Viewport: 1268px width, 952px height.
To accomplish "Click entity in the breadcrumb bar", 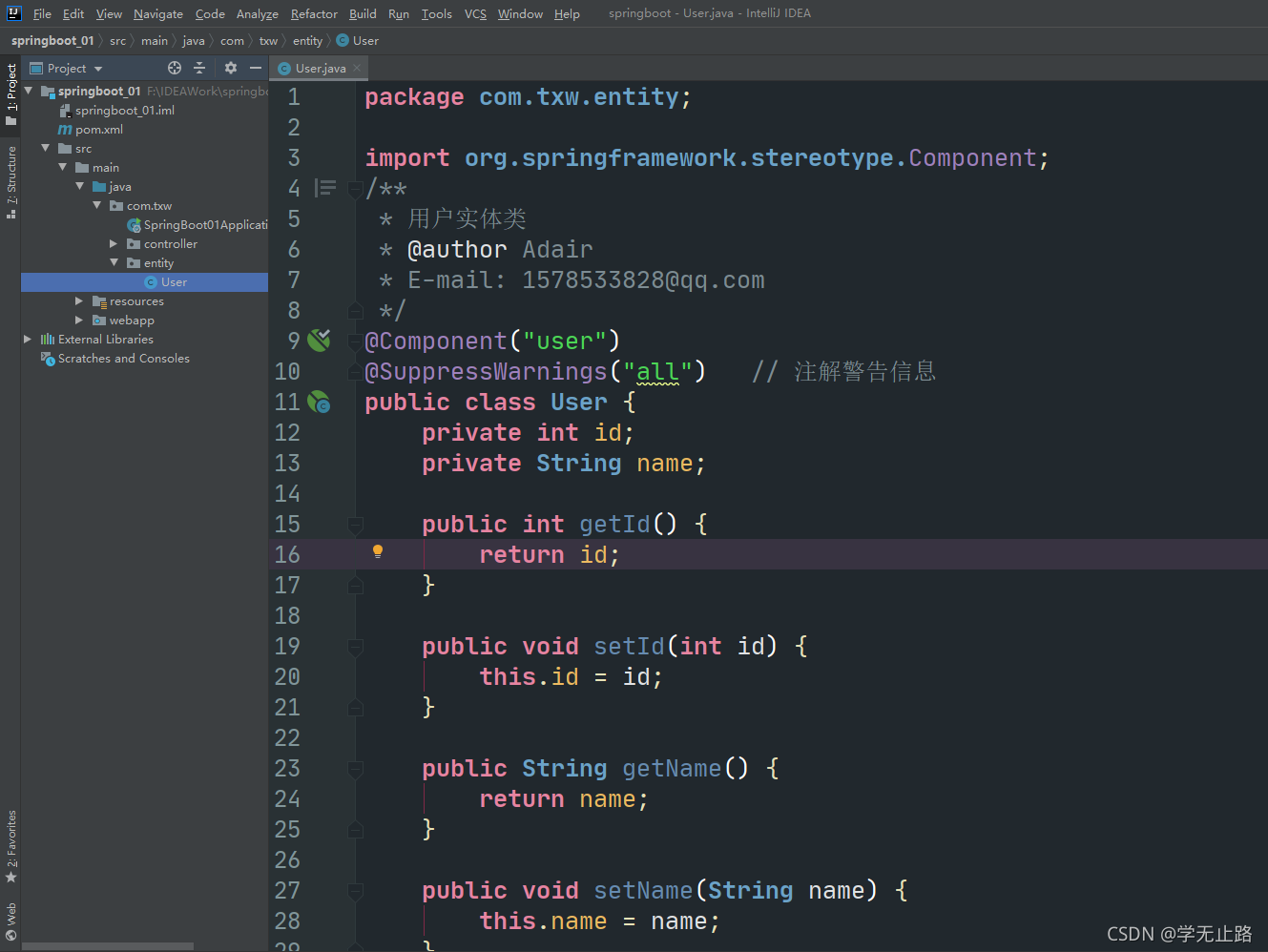I will click(307, 41).
